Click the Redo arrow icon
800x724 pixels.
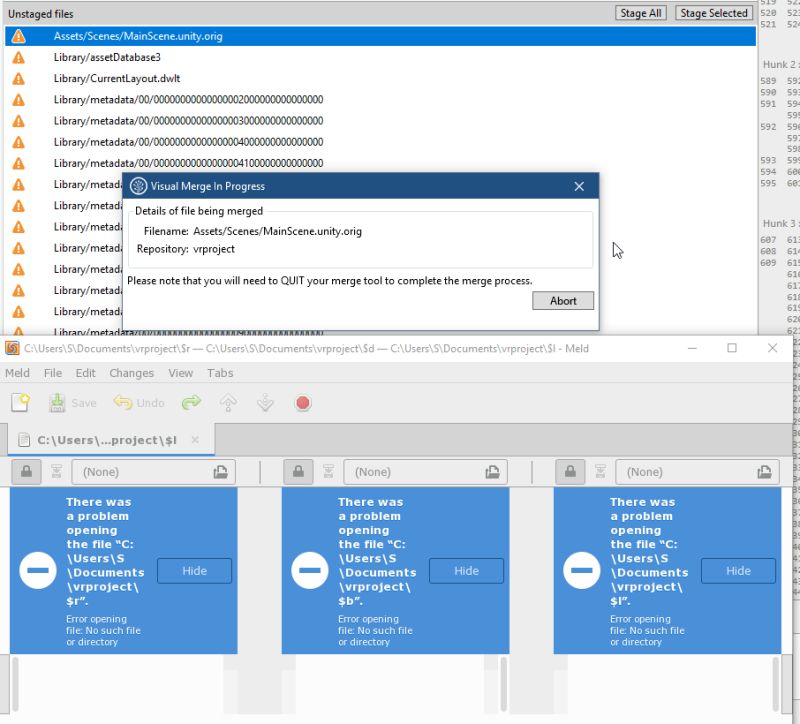point(191,402)
